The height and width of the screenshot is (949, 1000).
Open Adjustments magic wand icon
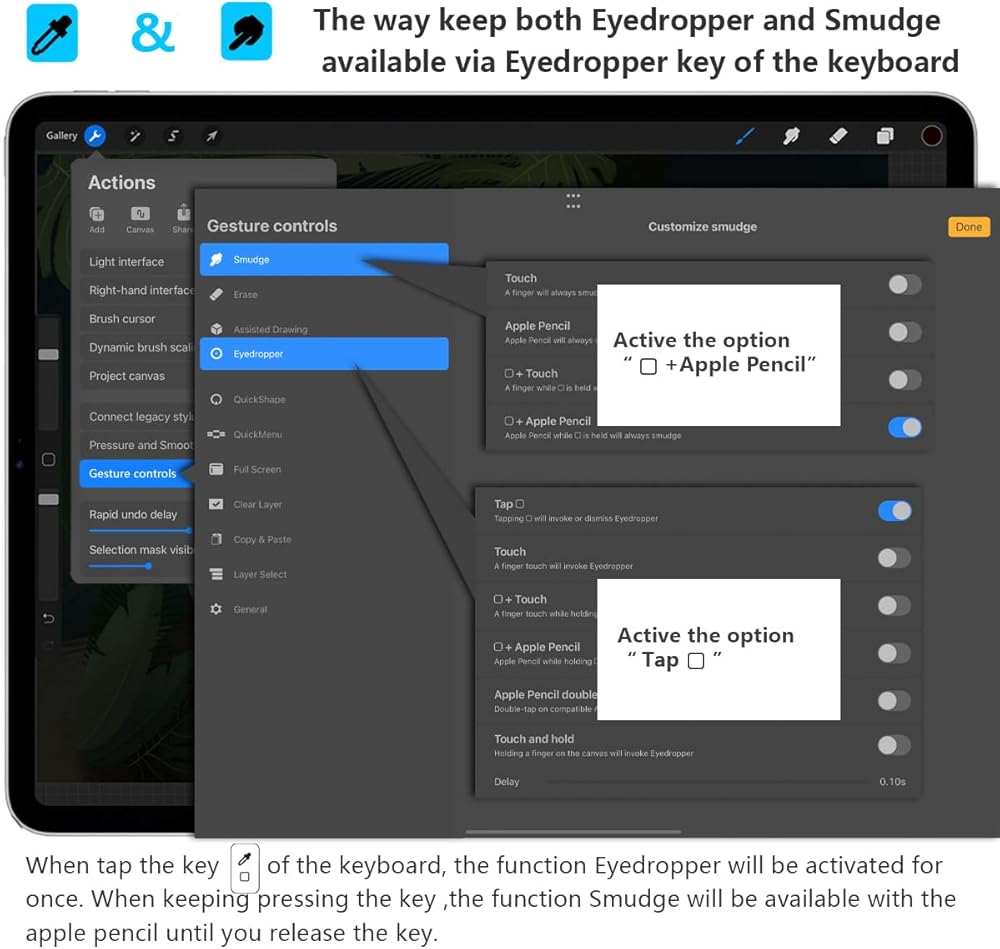135,136
